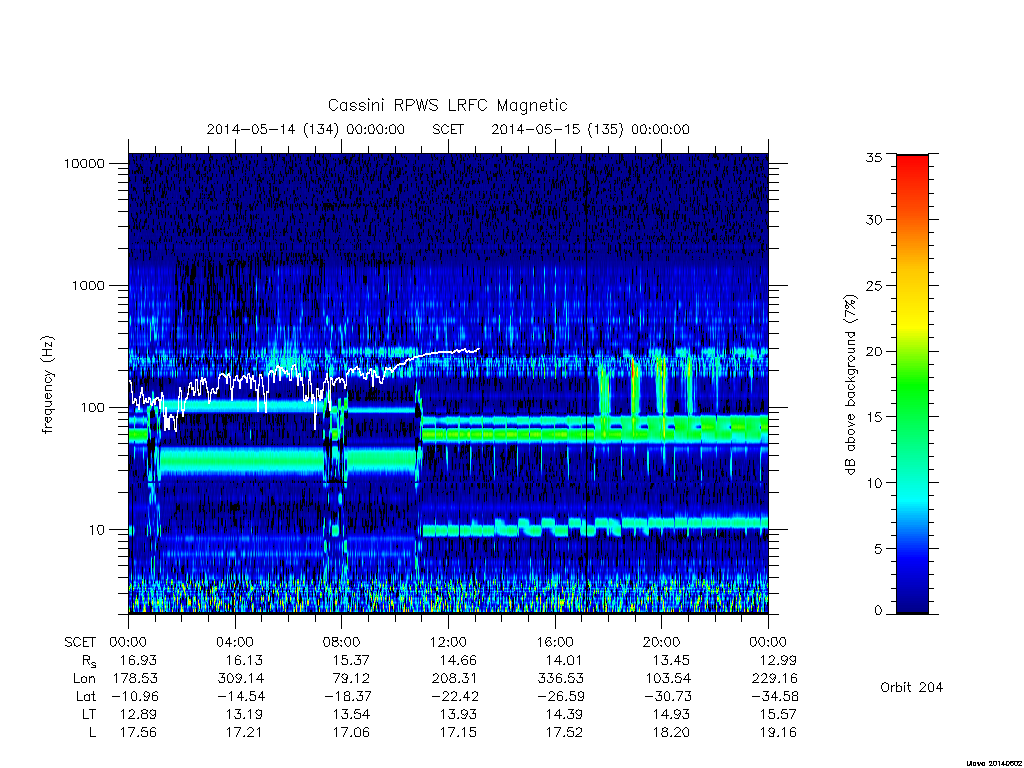Click the Rs value 12.99
Screen dimensions: 1024x768
pos(778,661)
